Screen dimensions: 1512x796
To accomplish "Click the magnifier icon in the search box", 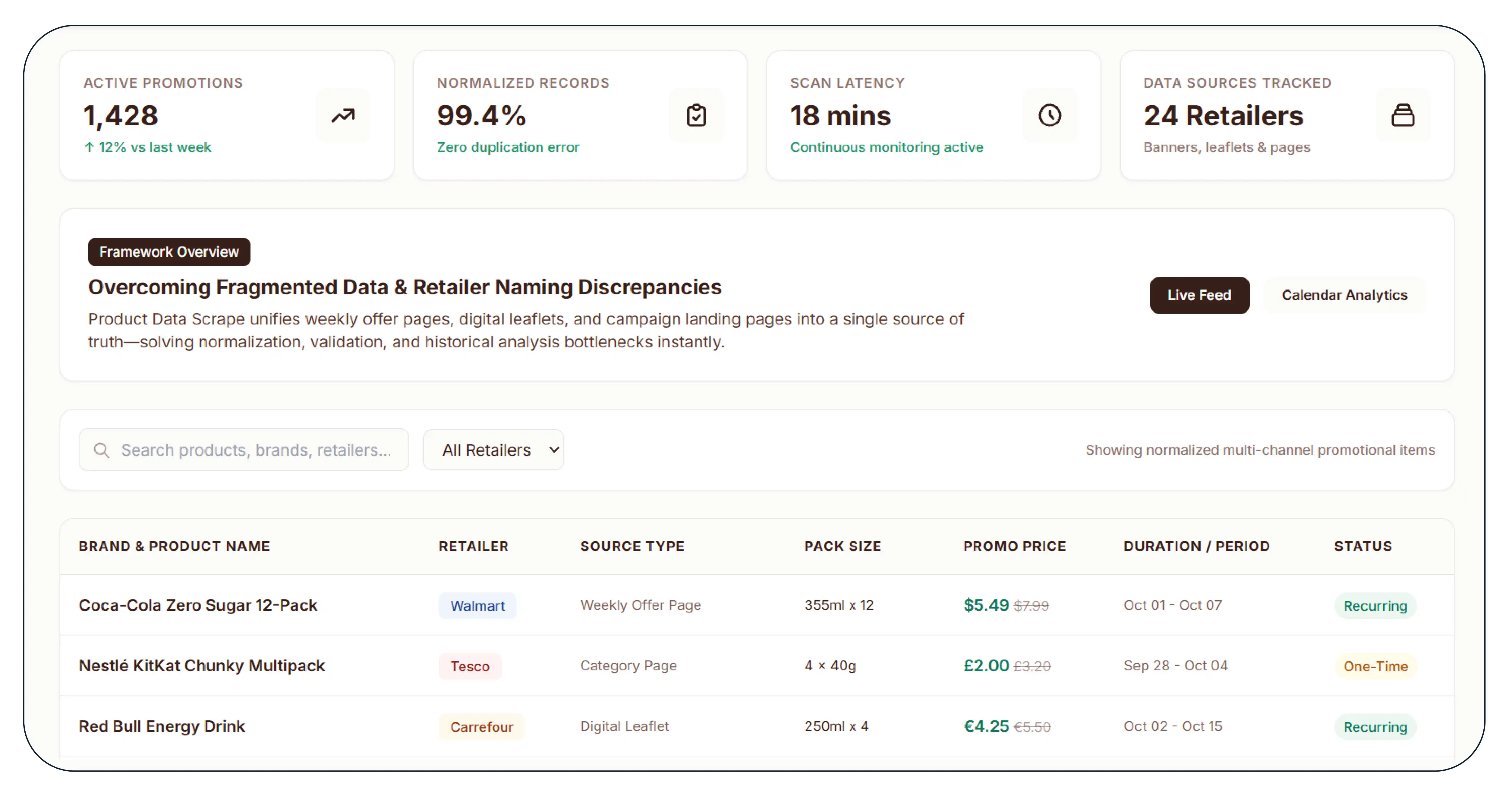I will tap(102, 450).
